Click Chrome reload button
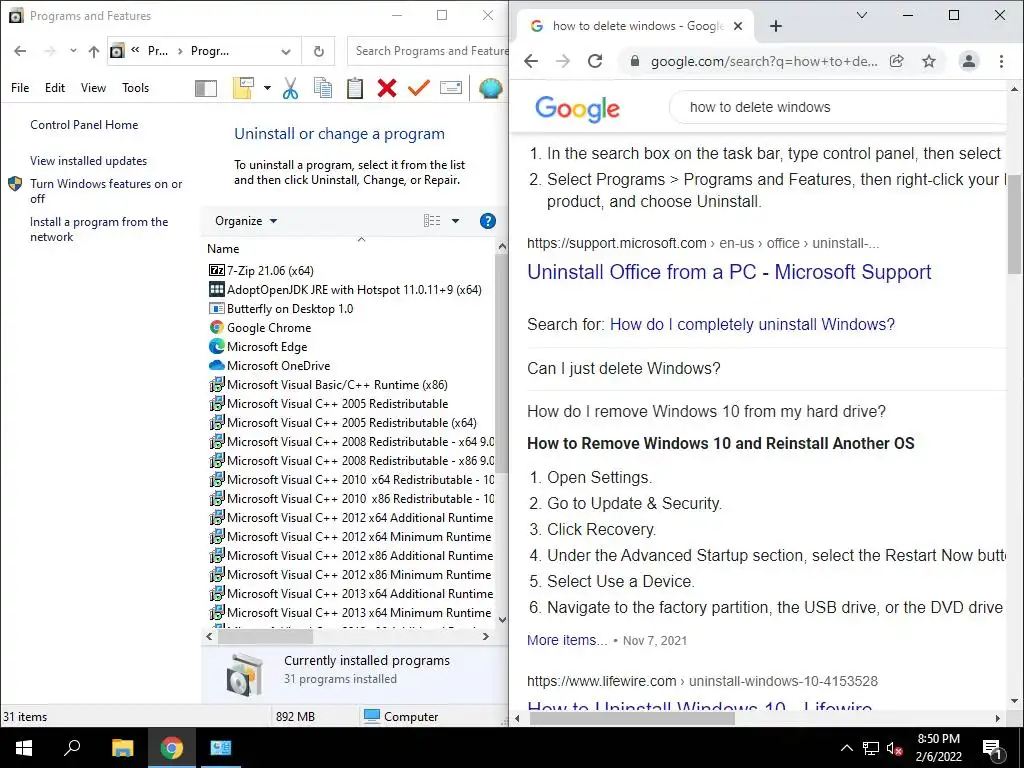The height and width of the screenshot is (768, 1024). click(594, 61)
